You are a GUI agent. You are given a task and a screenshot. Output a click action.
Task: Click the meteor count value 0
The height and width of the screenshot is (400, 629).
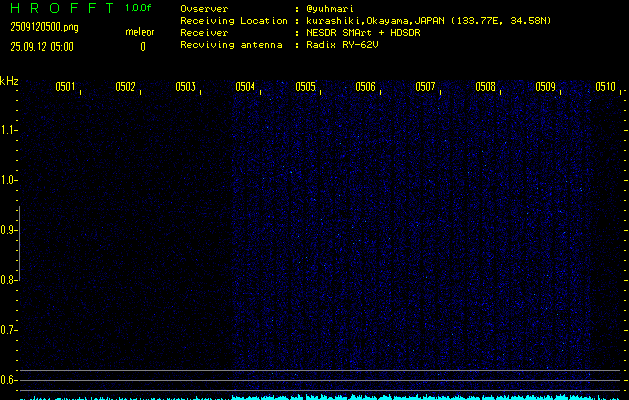coord(143,47)
